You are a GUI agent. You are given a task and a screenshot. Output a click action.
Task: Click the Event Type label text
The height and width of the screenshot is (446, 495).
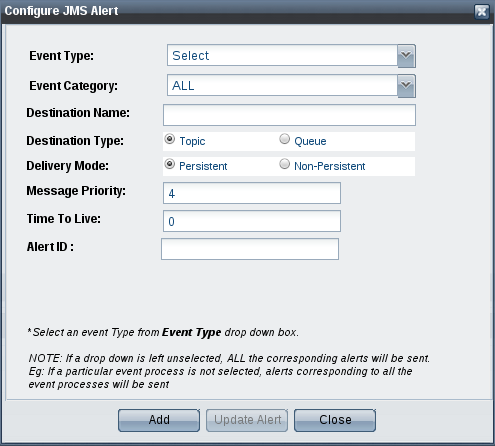pos(62,56)
